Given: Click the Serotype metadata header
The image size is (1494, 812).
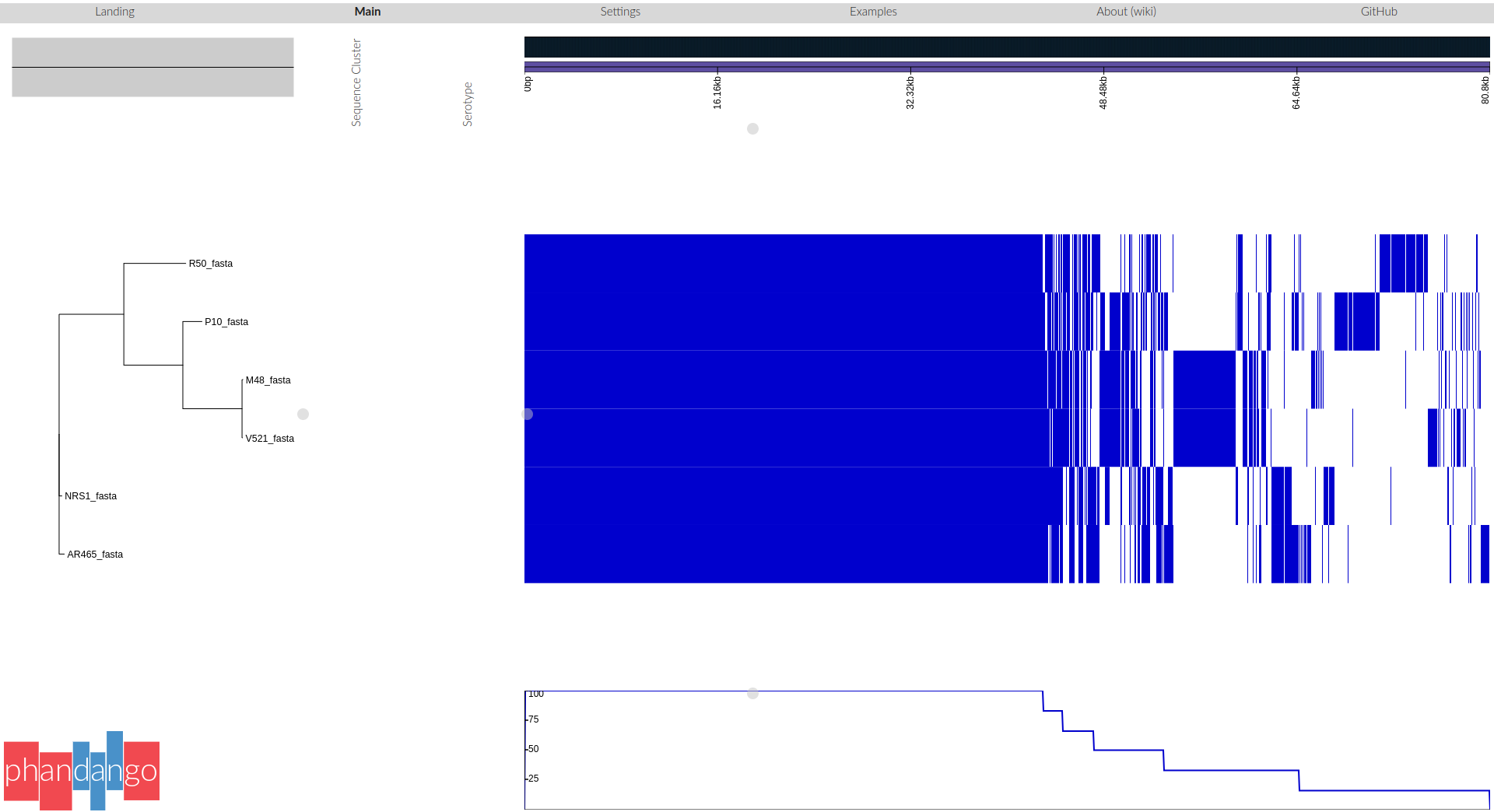Looking at the screenshot, I should coord(468,104).
